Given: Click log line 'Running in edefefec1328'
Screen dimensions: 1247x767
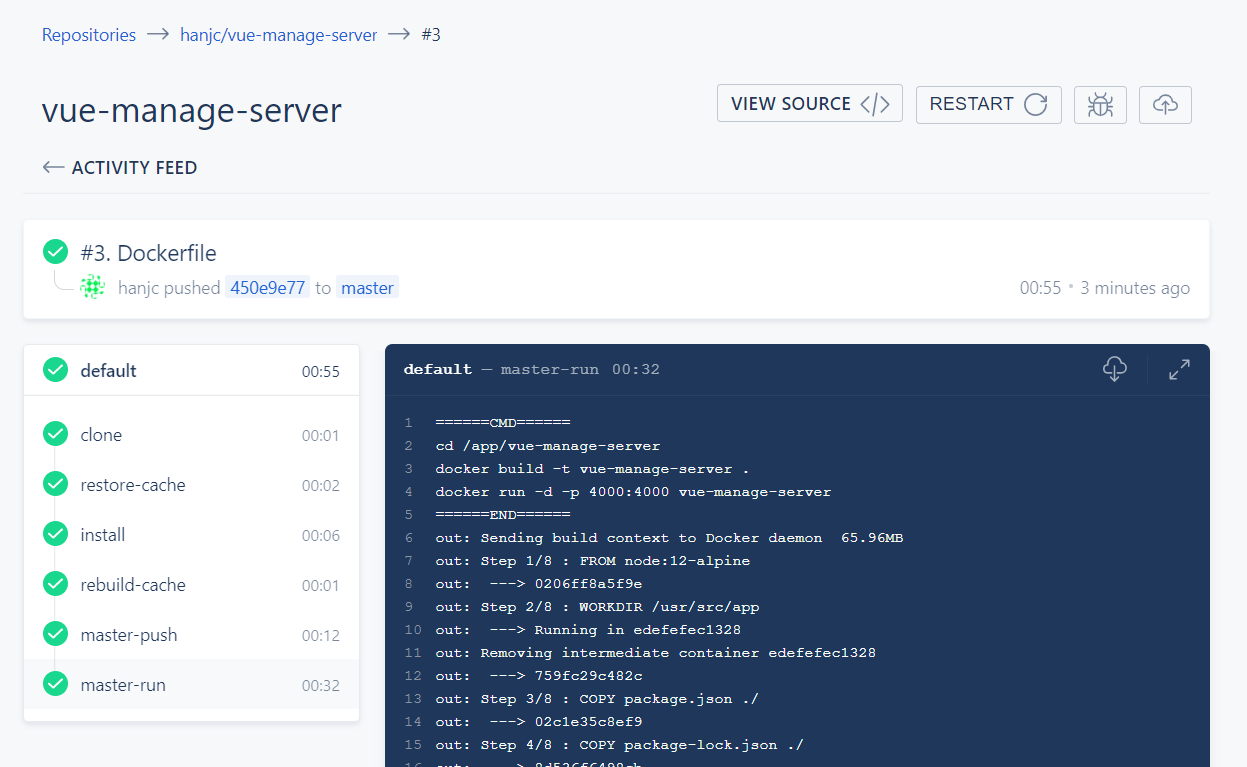Looking at the screenshot, I should (x=588, y=630).
